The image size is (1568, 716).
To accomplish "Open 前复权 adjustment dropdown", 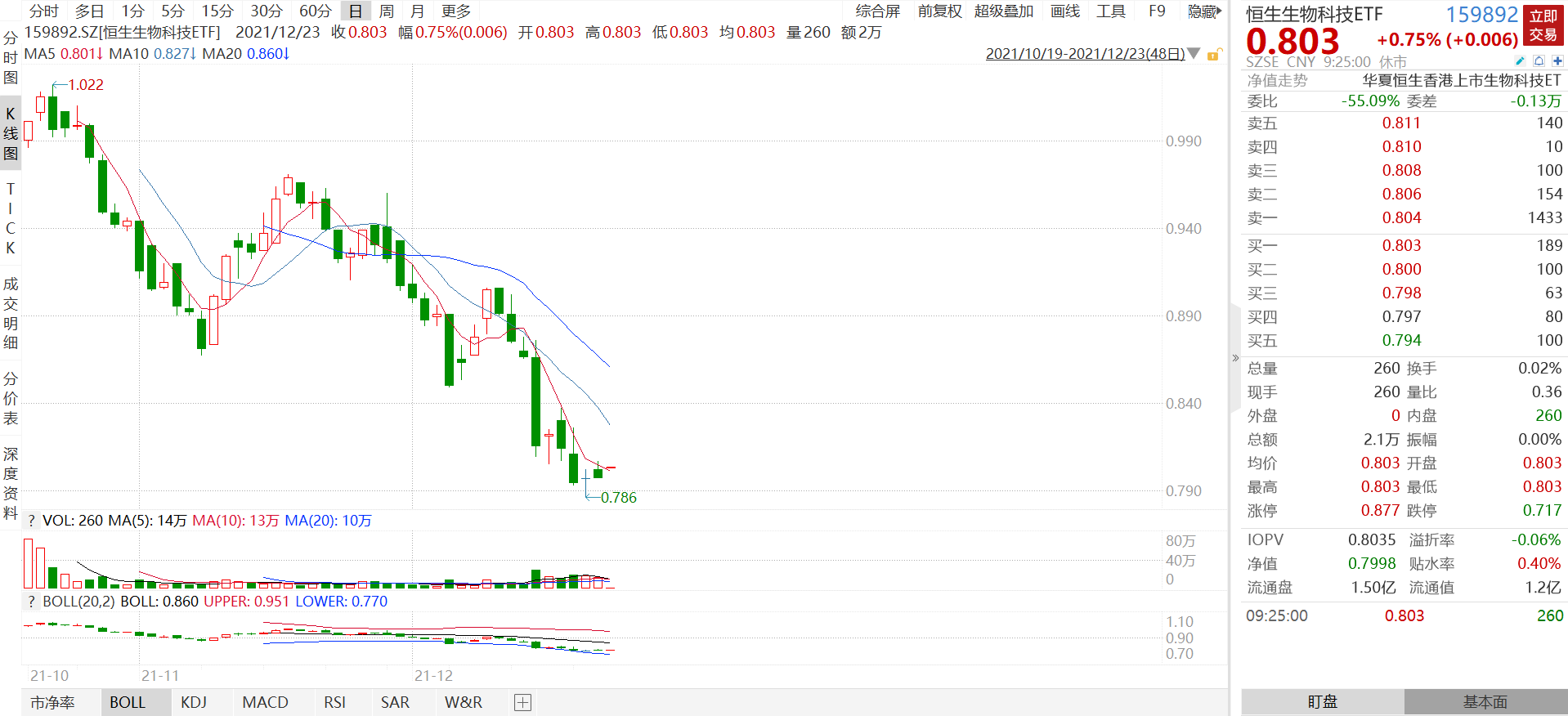I will (939, 11).
